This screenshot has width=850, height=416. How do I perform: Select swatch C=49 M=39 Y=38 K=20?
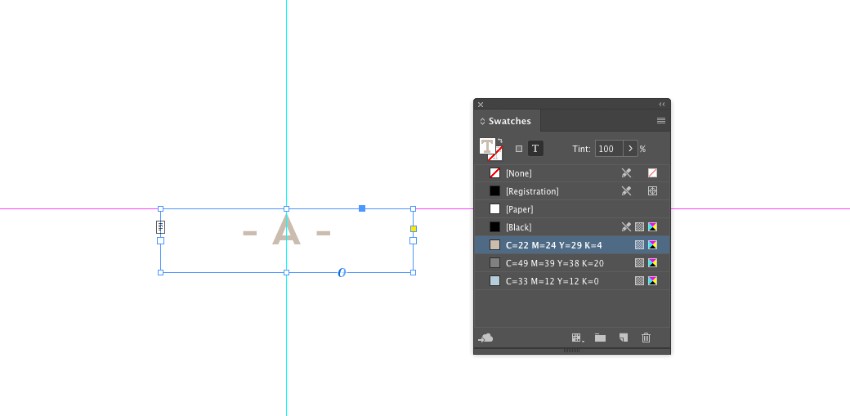click(571, 263)
